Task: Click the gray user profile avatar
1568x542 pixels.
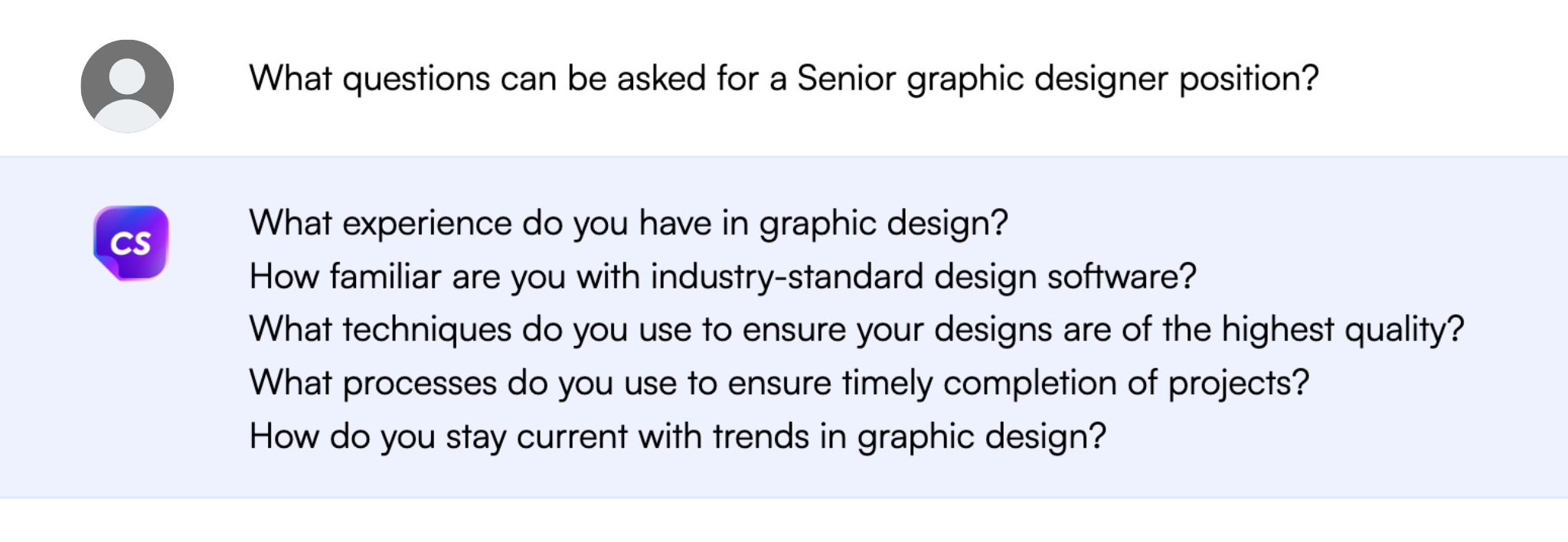Action: tap(127, 86)
